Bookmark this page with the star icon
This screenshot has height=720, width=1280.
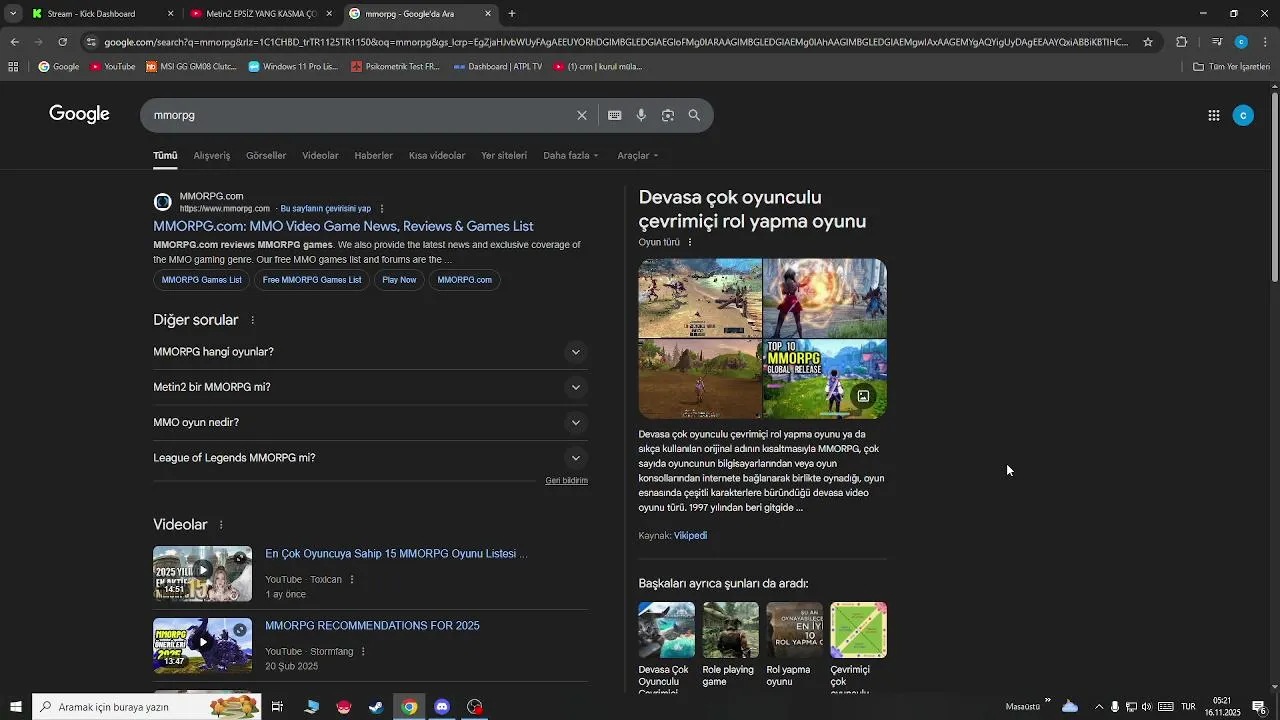[x=1148, y=42]
